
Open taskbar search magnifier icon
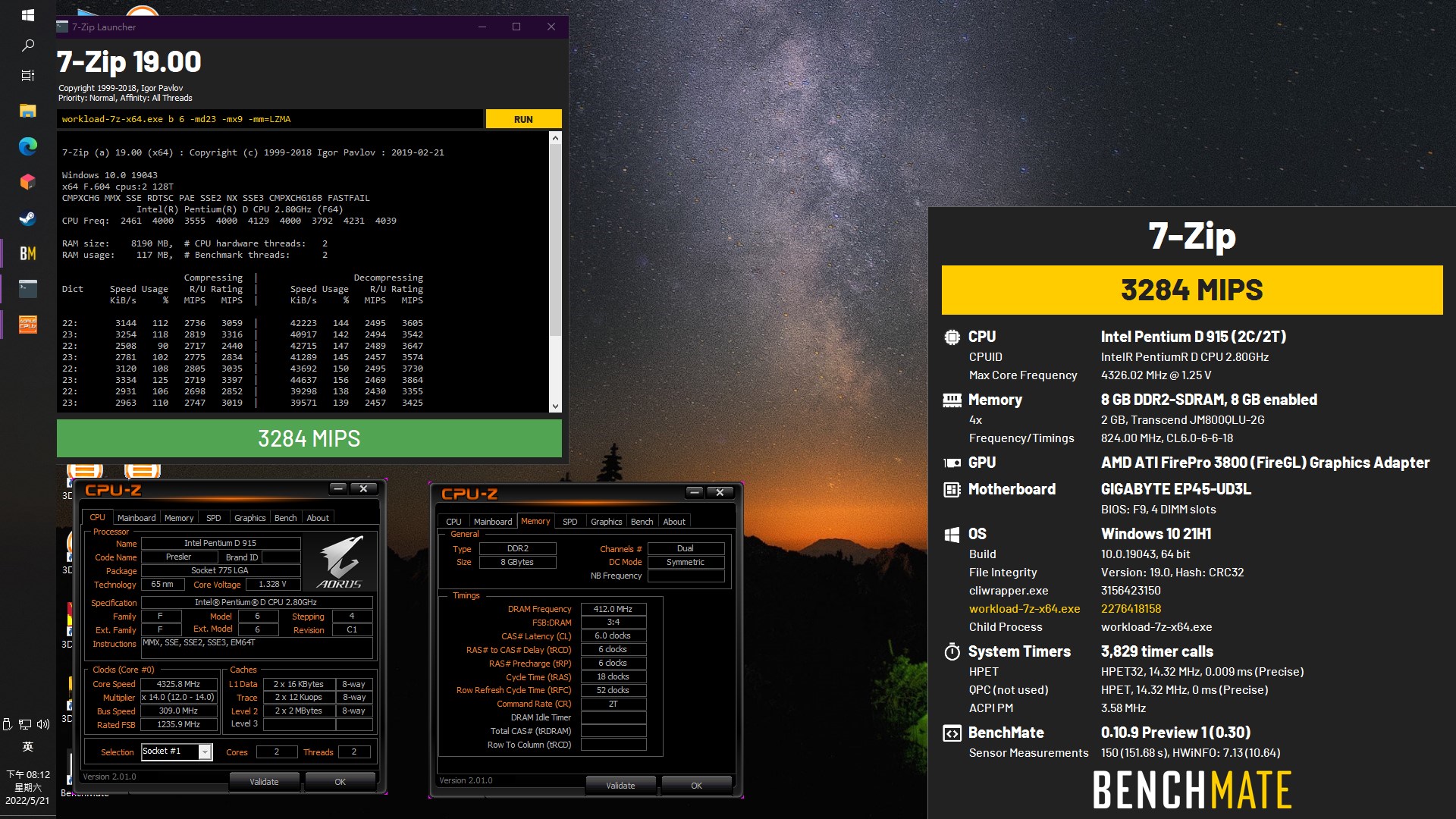click(x=27, y=45)
